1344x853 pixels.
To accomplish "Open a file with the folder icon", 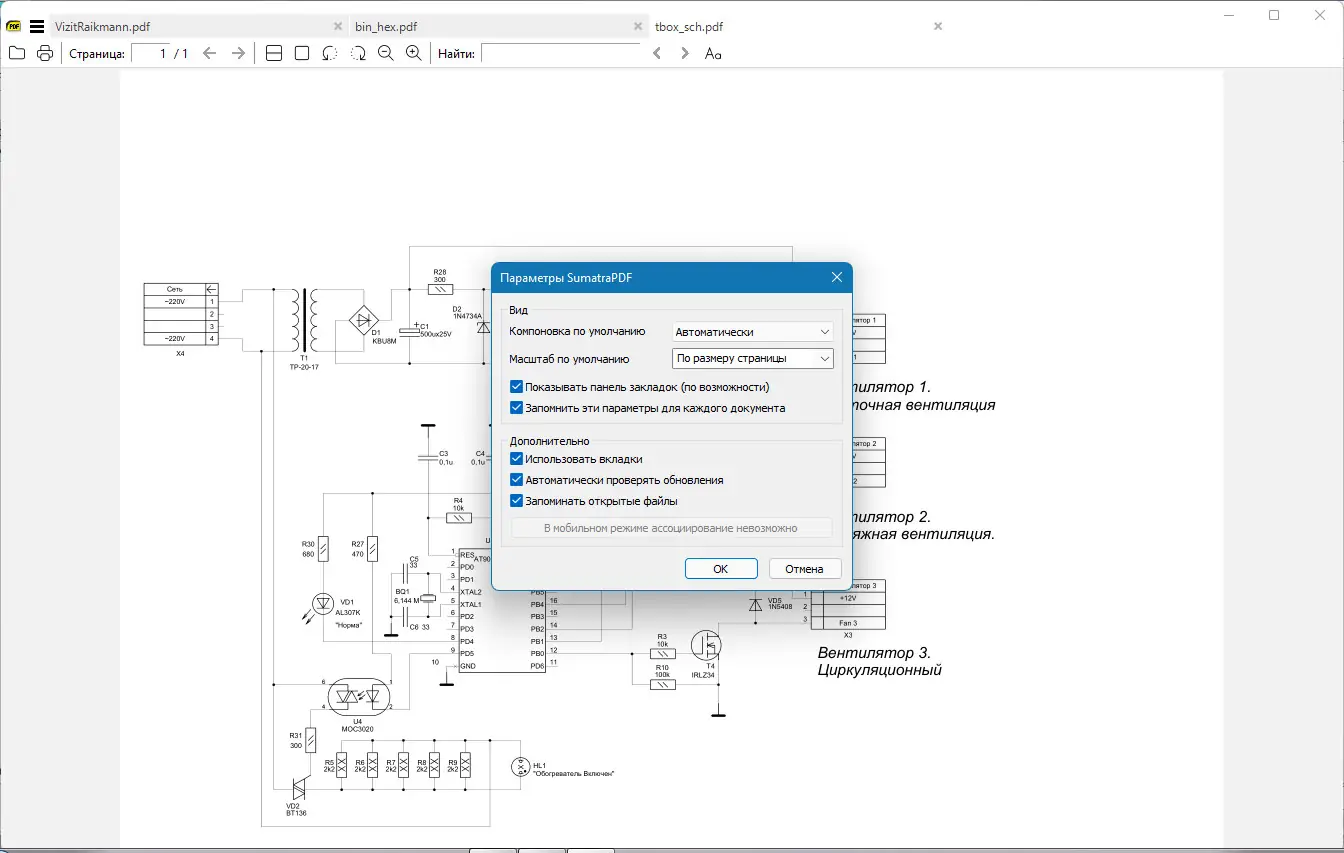I will (17, 53).
